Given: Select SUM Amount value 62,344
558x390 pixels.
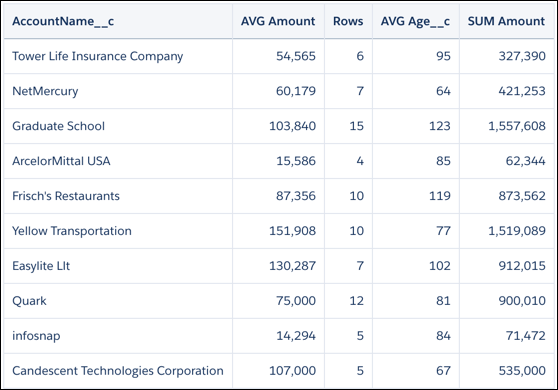Looking at the screenshot, I should [526, 161].
